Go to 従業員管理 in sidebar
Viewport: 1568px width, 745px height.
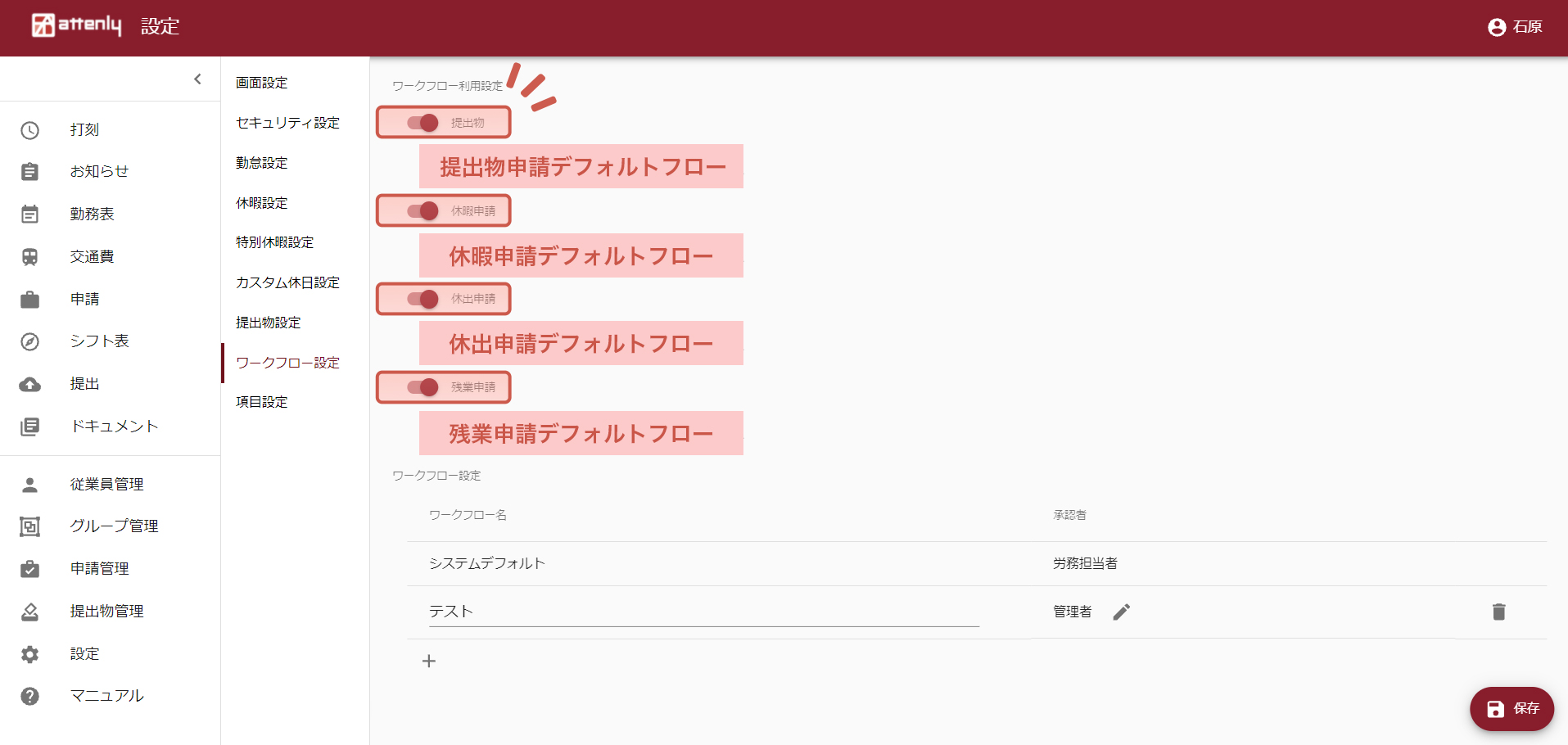point(106,485)
